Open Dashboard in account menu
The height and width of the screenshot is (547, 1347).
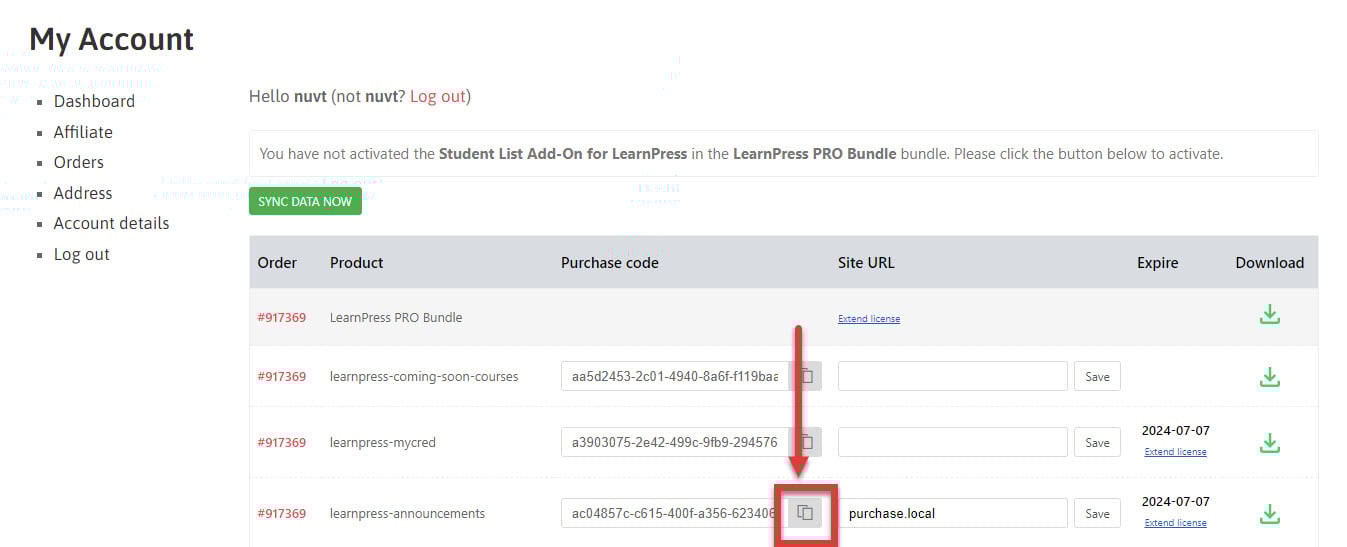[x=94, y=101]
